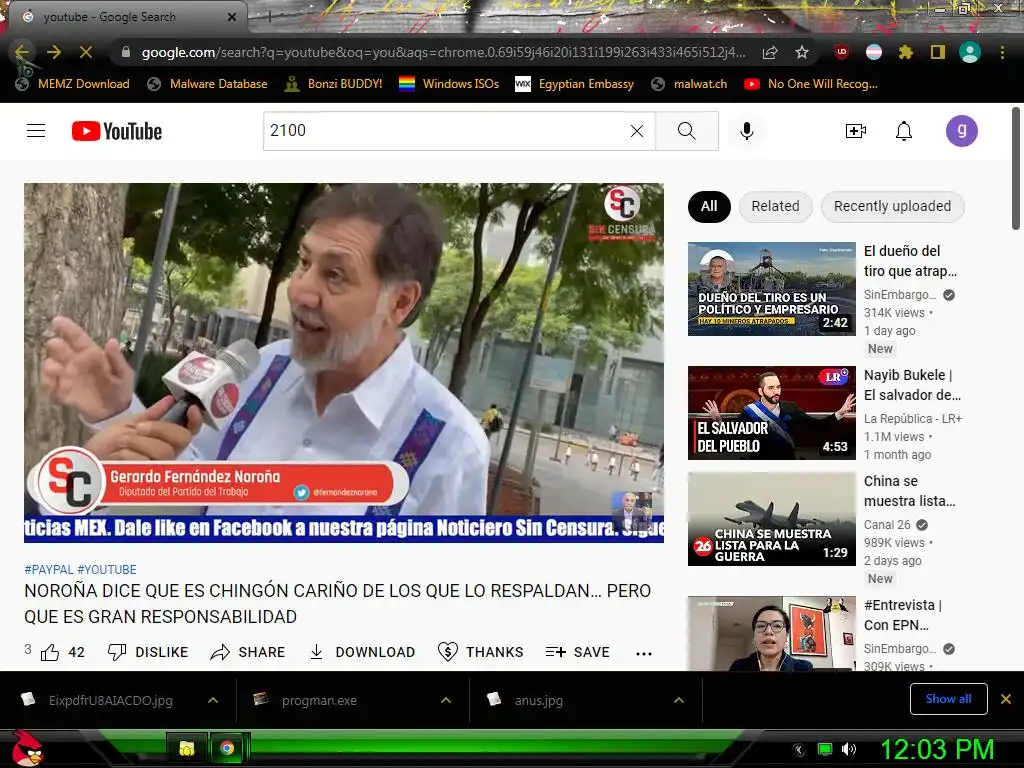Open the file explorer taskbar icon
This screenshot has width=1024, height=768.
(x=187, y=748)
